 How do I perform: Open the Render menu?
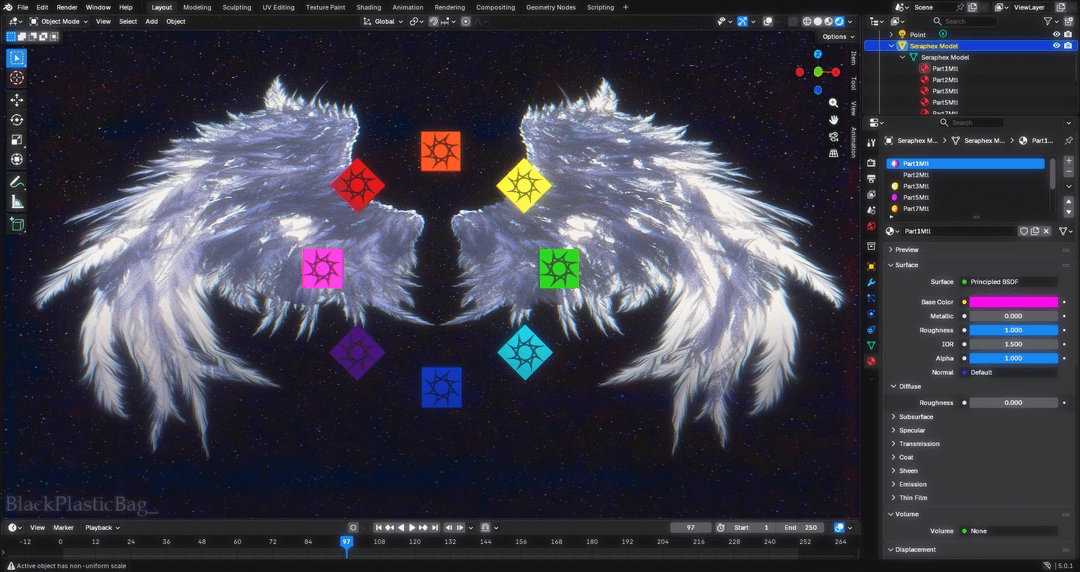[67, 7]
